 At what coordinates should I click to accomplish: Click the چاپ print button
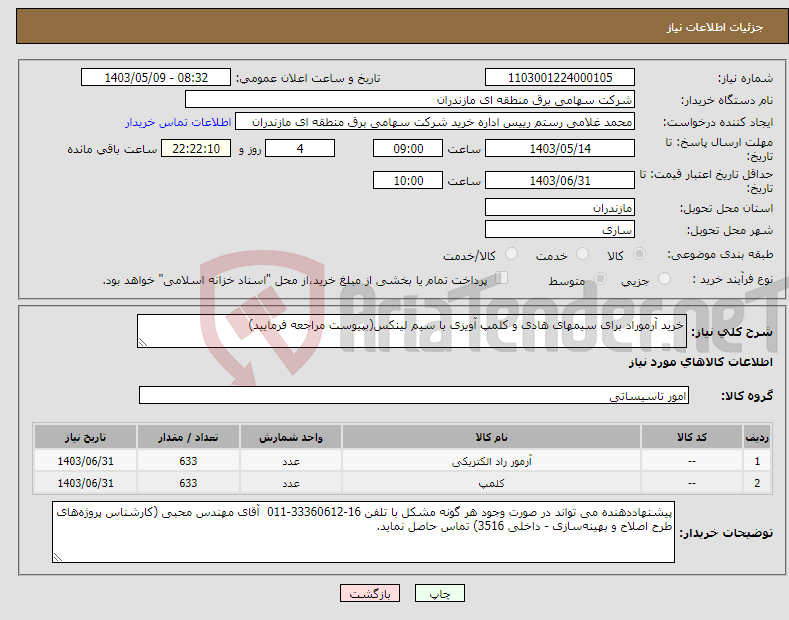(x=439, y=593)
